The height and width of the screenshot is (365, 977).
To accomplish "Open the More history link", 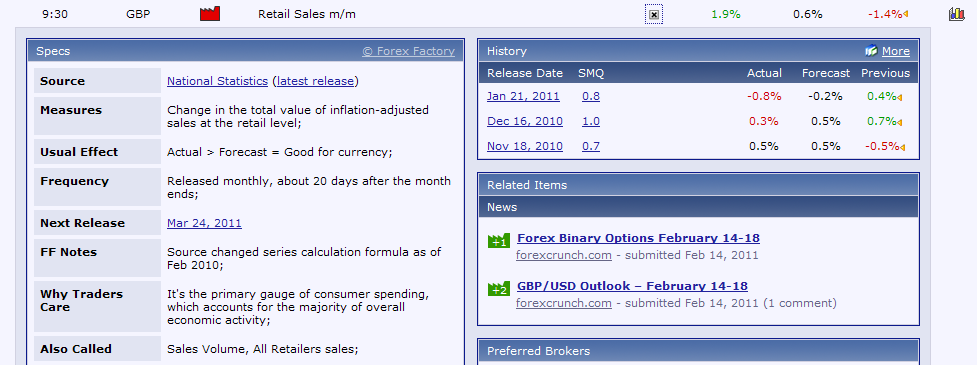I will 895,51.
